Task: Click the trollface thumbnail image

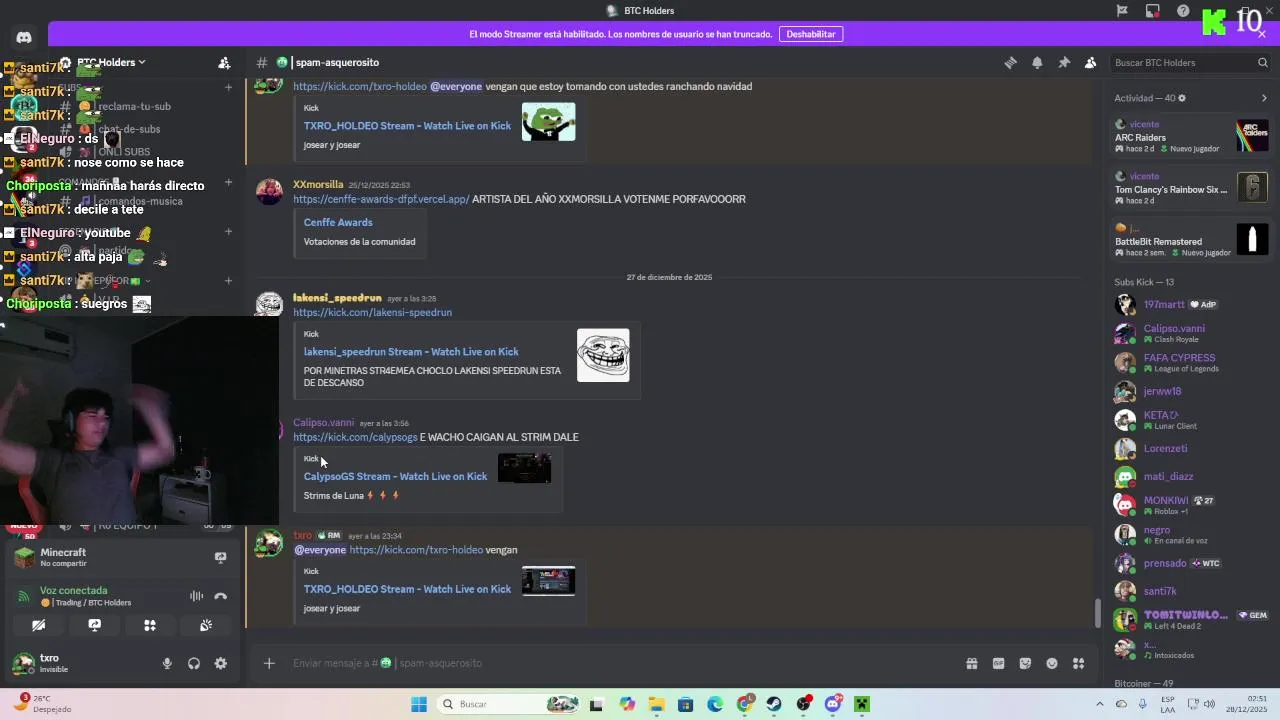Action: [603, 355]
